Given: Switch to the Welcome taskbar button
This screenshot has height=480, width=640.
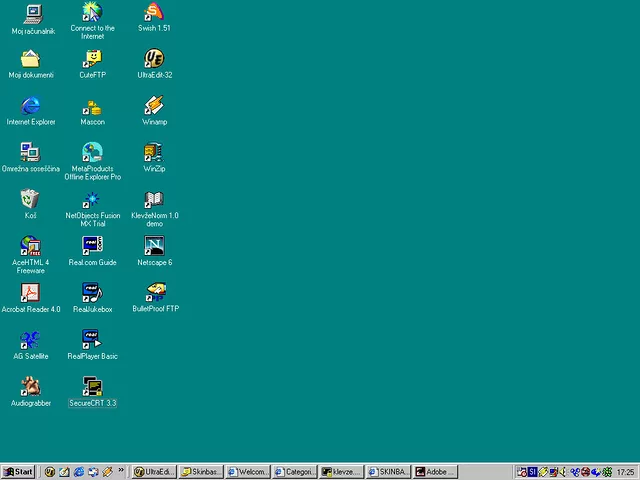Looking at the screenshot, I should coord(246,472).
